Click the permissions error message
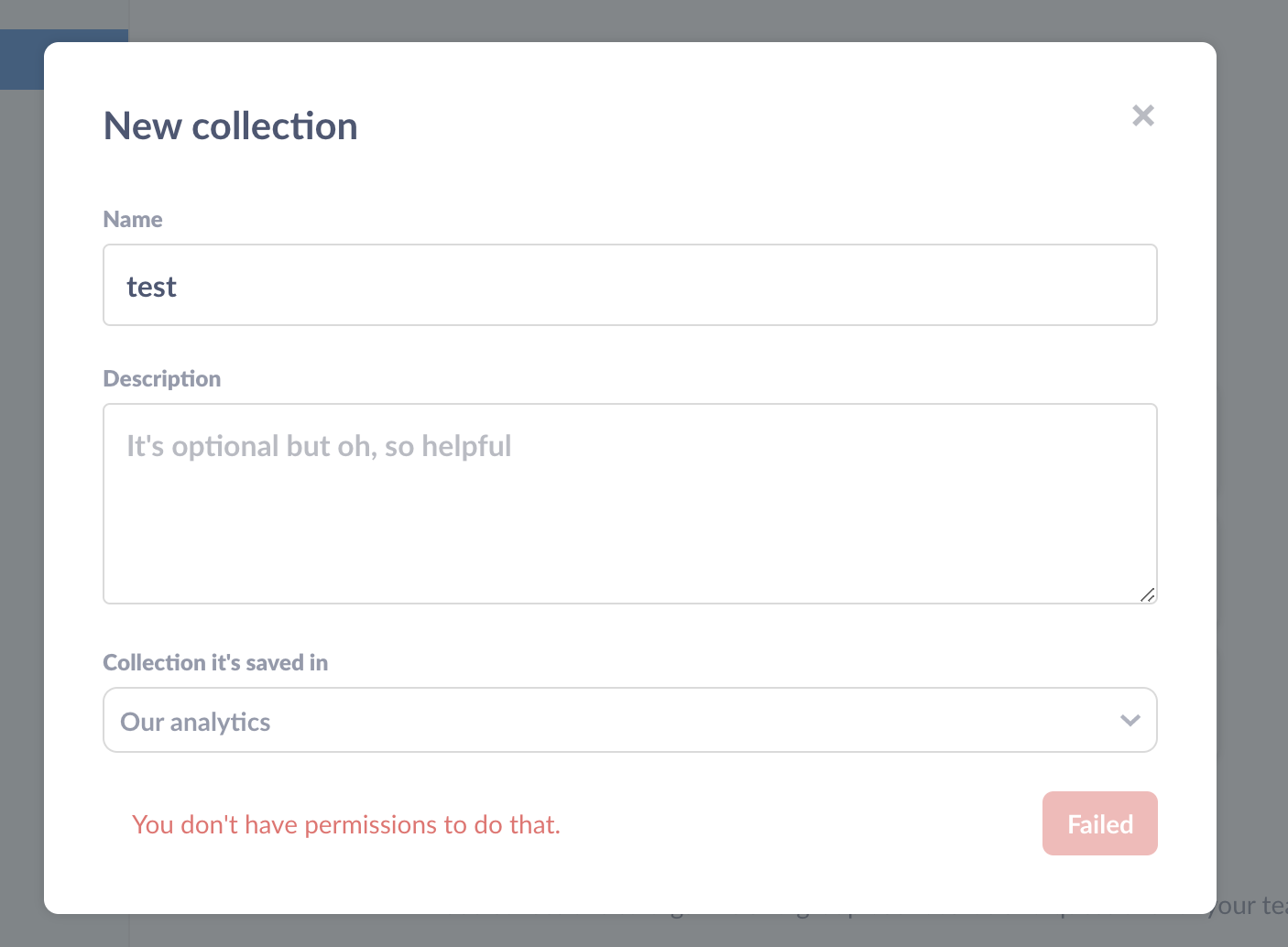This screenshot has height=947, width=1288. (x=346, y=824)
